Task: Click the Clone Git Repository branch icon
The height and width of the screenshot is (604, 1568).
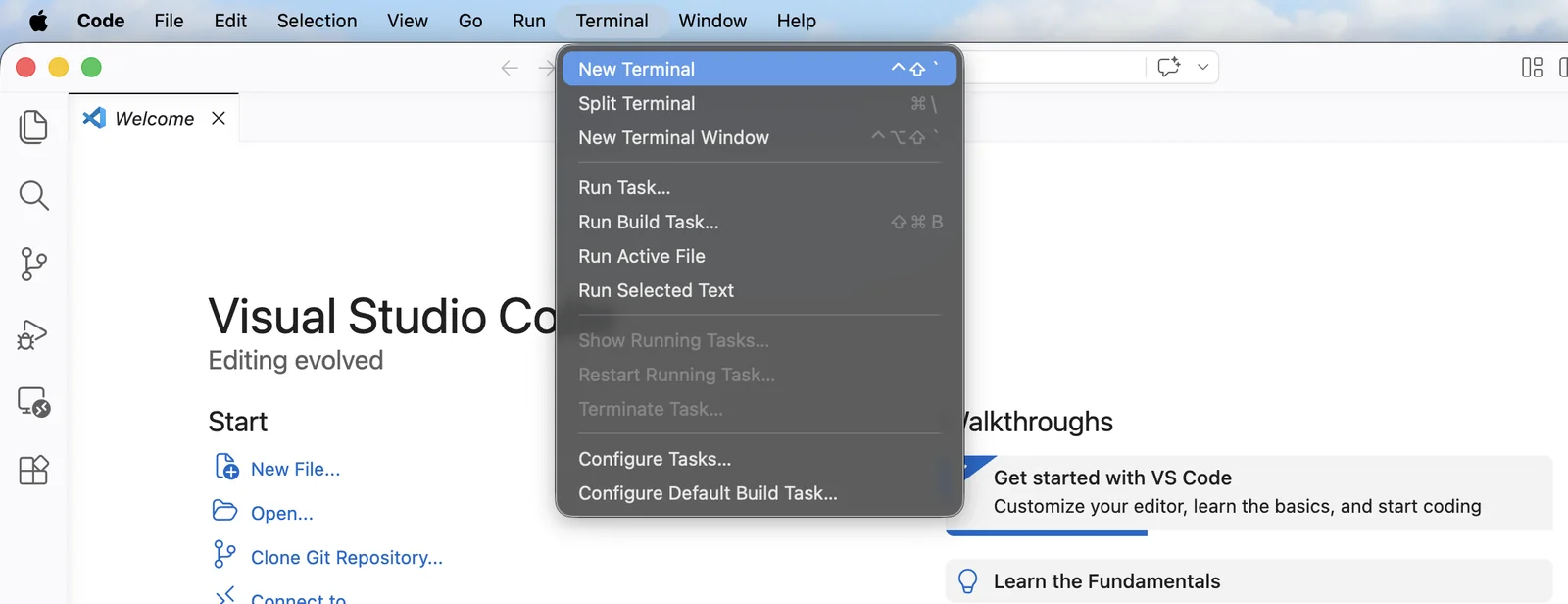Action: [x=224, y=554]
